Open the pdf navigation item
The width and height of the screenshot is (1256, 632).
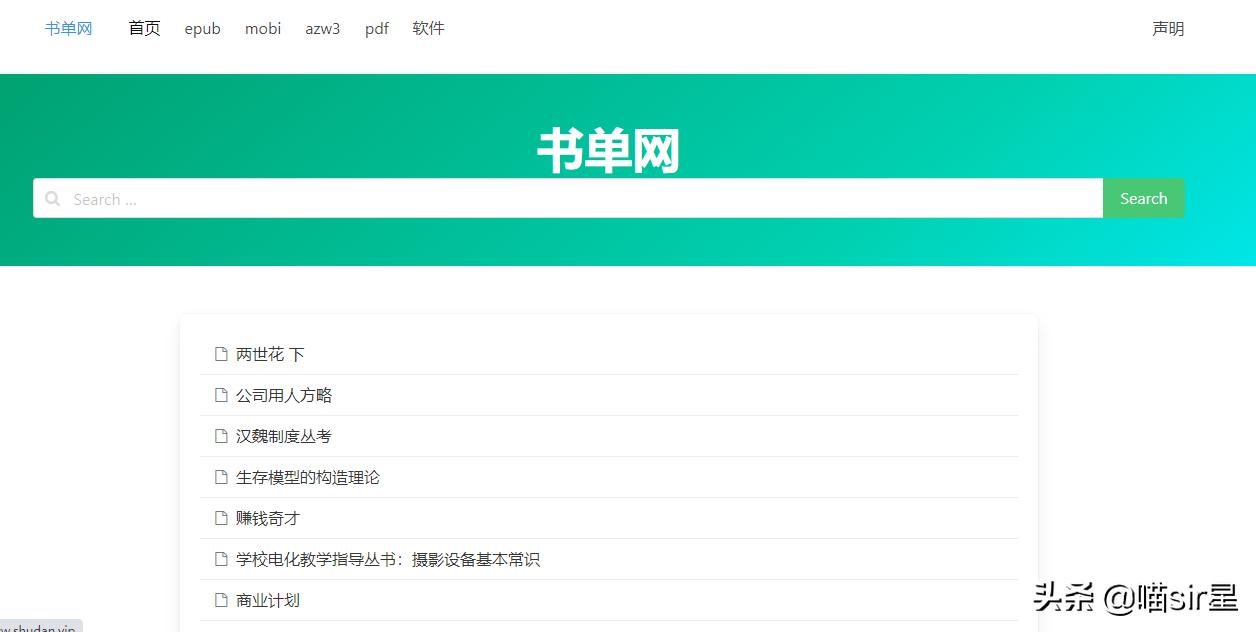376,28
